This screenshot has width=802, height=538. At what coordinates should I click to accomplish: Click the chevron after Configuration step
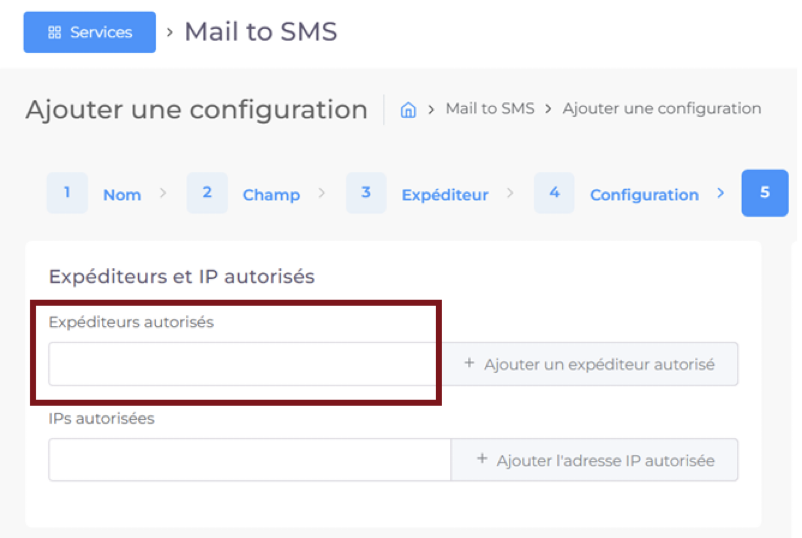click(x=721, y=193)
